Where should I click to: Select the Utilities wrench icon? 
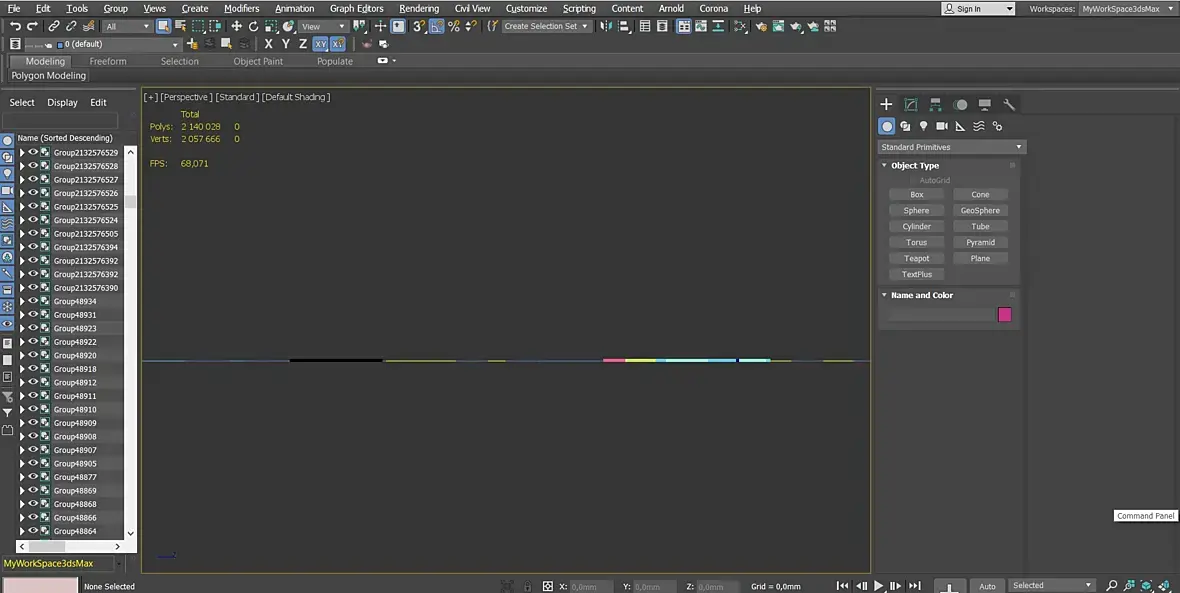(1009, 105)
